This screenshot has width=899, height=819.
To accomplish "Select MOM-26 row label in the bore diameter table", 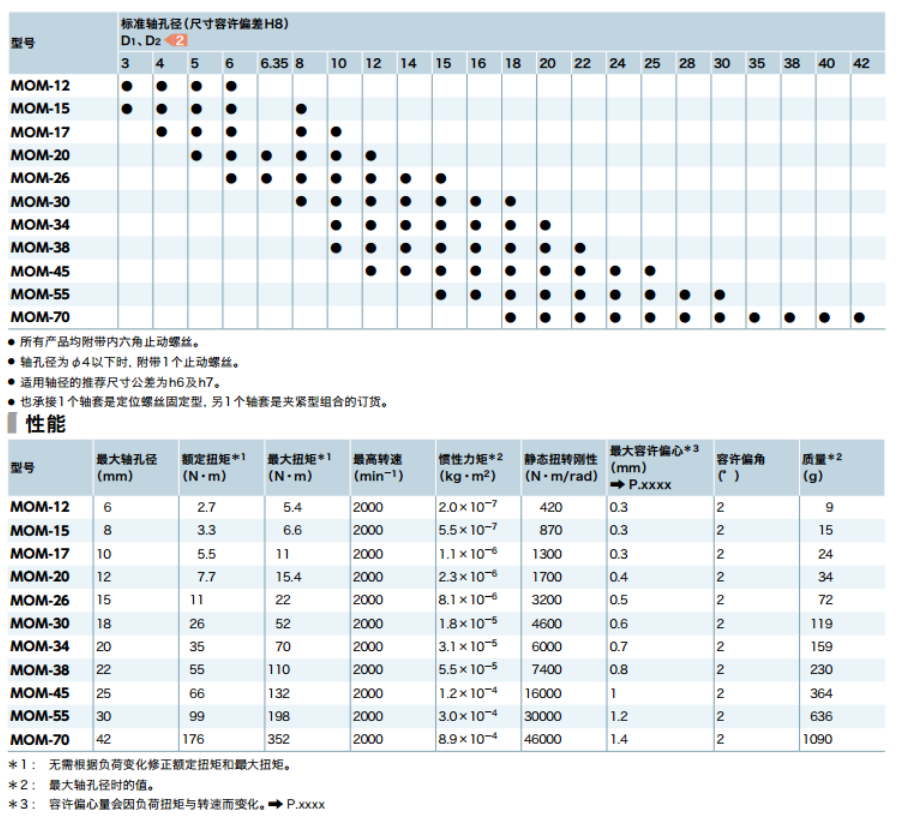I will point(40,178).
